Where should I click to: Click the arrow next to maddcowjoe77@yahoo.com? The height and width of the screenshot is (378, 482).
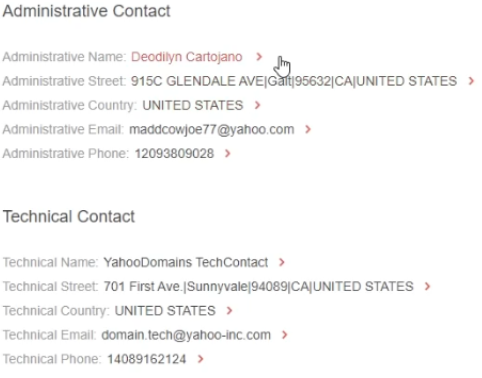308,129
